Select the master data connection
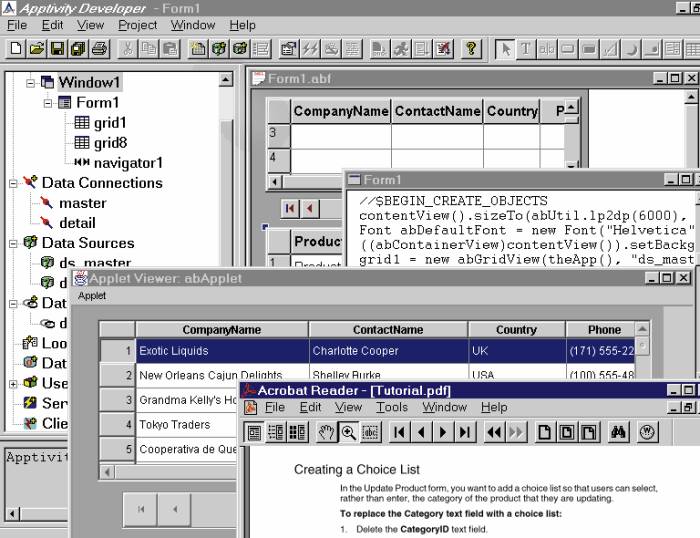The height and width of the screenshot is (538, 700). point(83,203)
